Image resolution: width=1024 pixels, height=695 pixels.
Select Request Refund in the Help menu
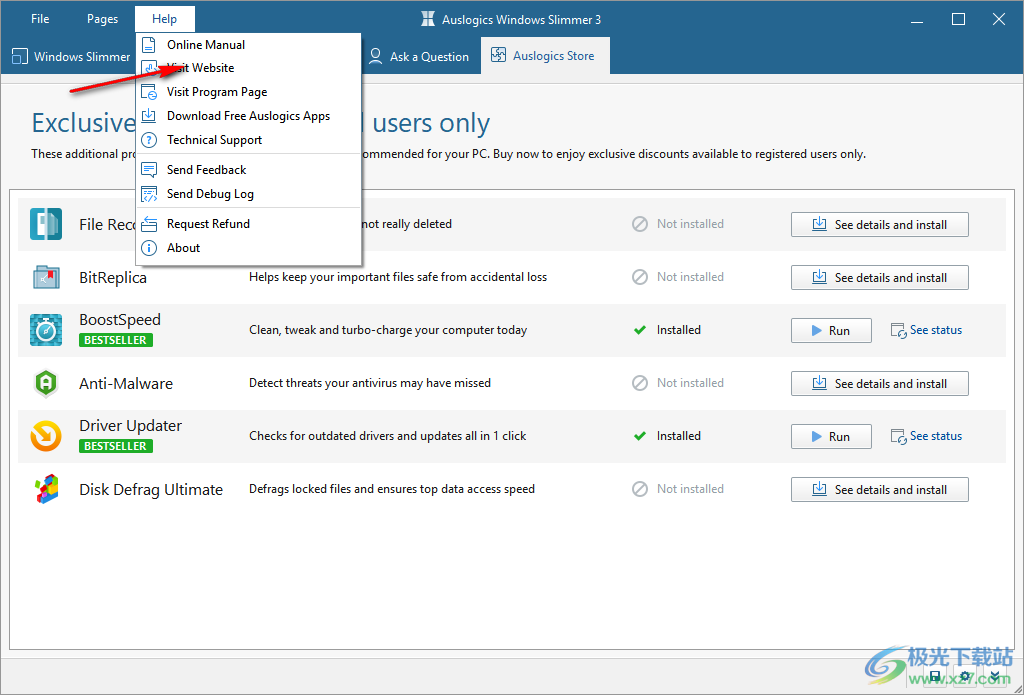(x=208, y=224)
